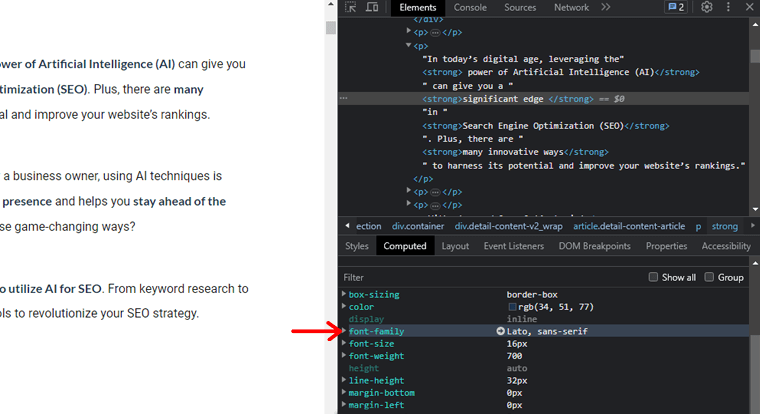Switch to the Elements tab
760x414 pixels.
417,7
